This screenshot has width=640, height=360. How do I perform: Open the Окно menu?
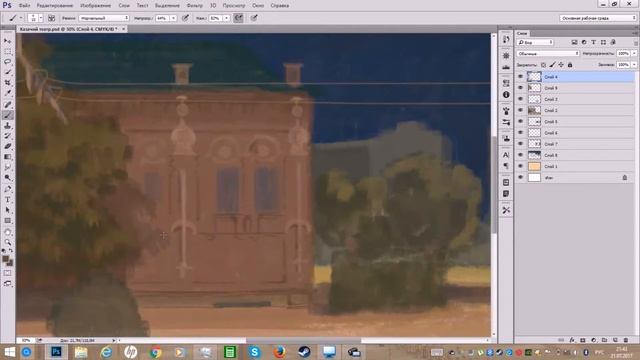point(258,6)
